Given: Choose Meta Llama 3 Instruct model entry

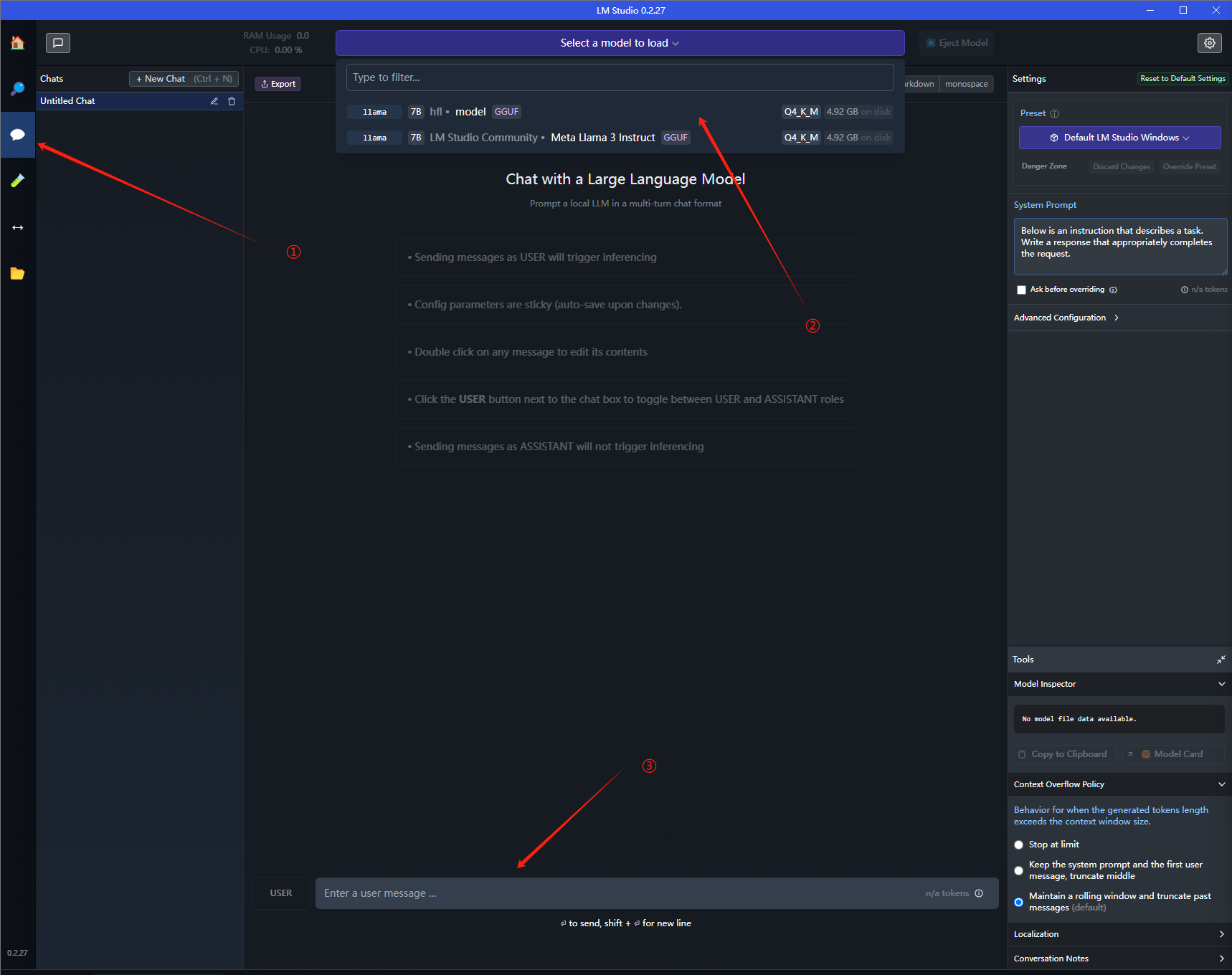Looking at the screenshot, I should (x=620, y=138).
